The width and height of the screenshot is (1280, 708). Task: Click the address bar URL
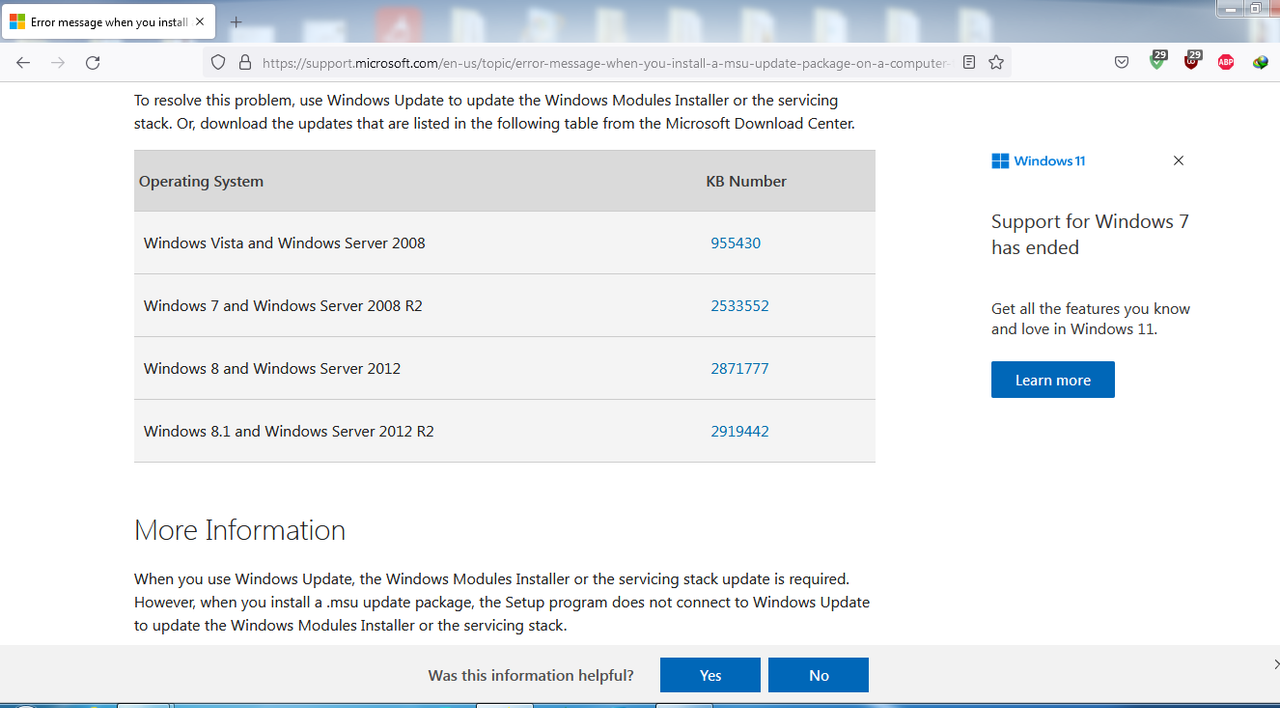pos(605,62)
